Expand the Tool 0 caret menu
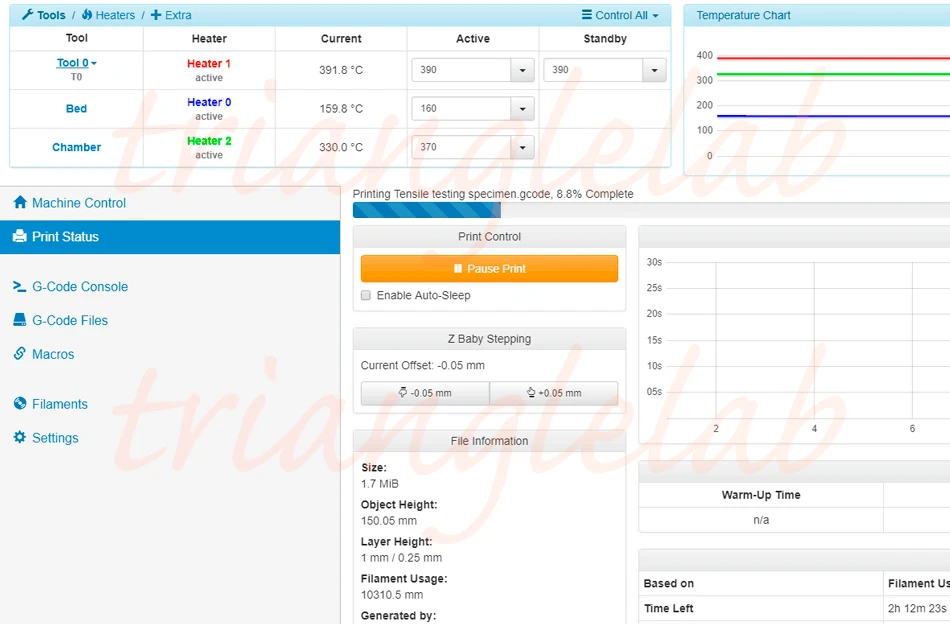Image resolution: width=950 pixels, height=624 pixels. pos(94,64)
